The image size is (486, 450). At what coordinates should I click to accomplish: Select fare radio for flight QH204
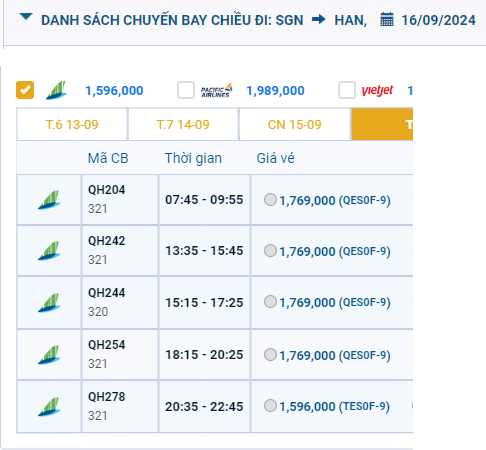pos(270,200)
